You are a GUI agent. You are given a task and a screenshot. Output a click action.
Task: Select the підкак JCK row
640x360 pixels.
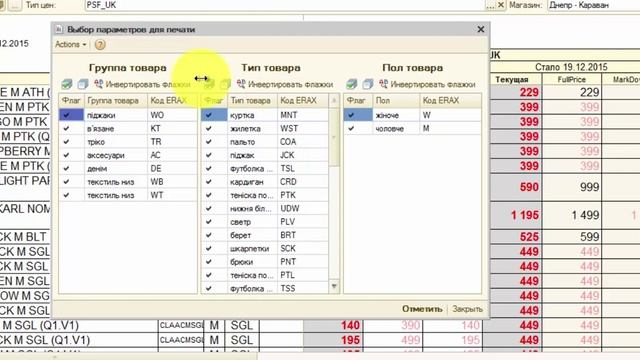point(264,155)
